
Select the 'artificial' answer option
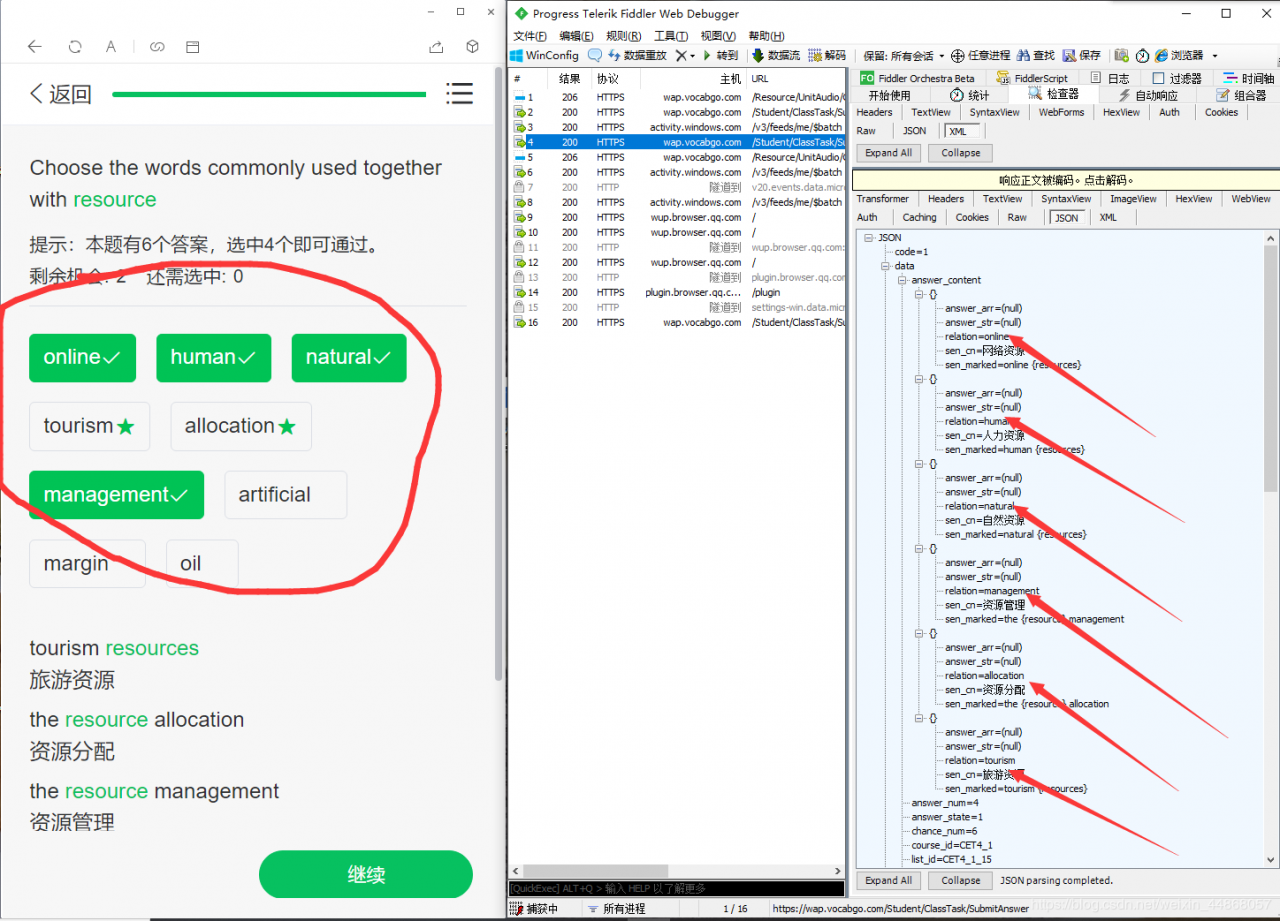(286, 495)
